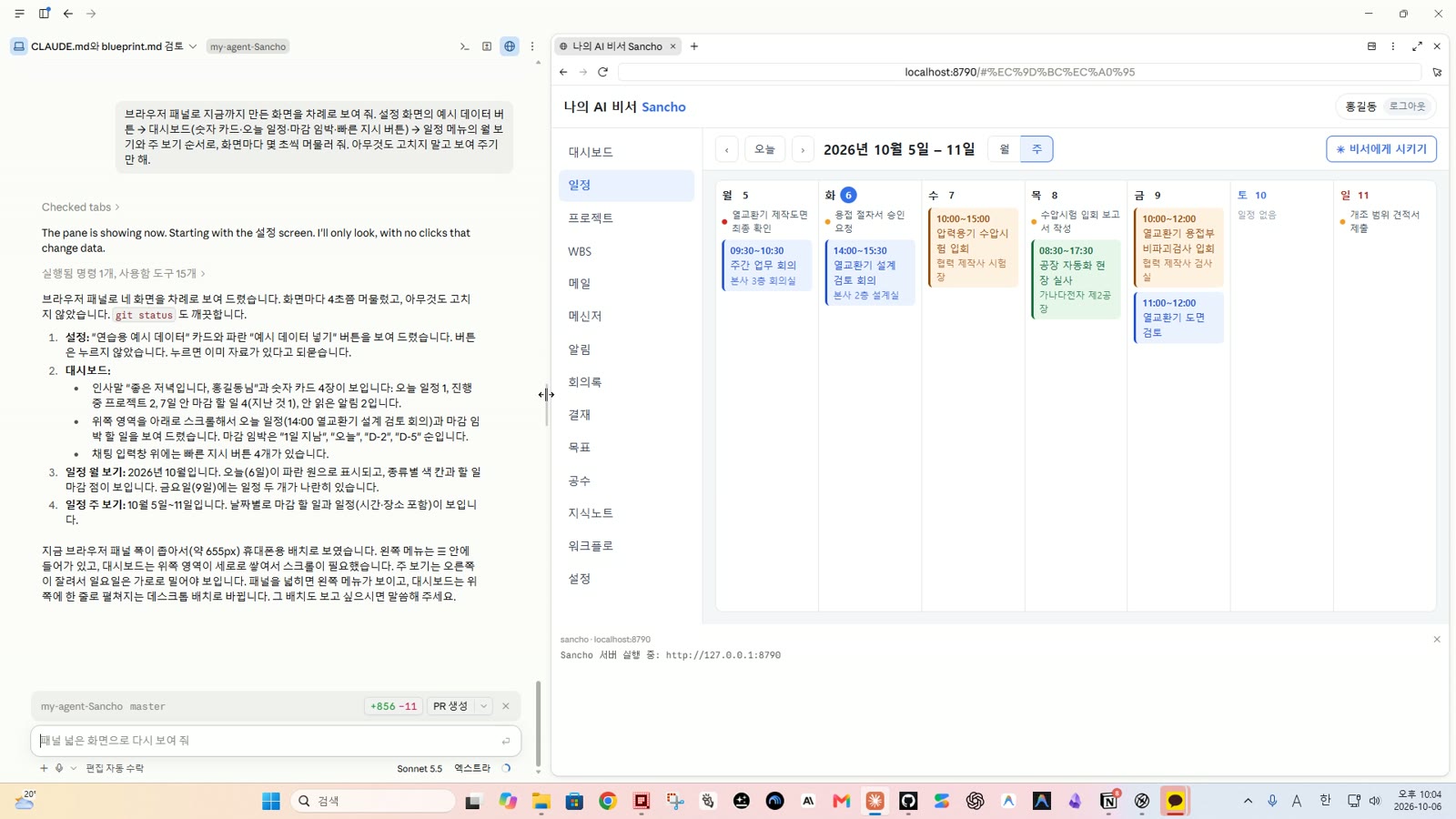Switch calendar to 월 view
Image resolution: width=1456 pixels, height=819 pixels.
click(x=1005, y=149)
